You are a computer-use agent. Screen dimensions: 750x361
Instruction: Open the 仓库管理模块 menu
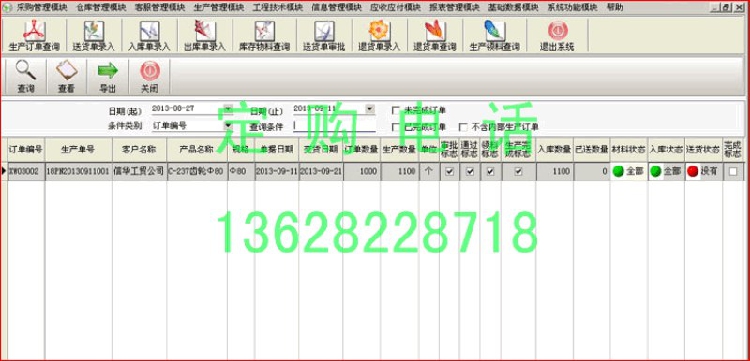(101, 8)
